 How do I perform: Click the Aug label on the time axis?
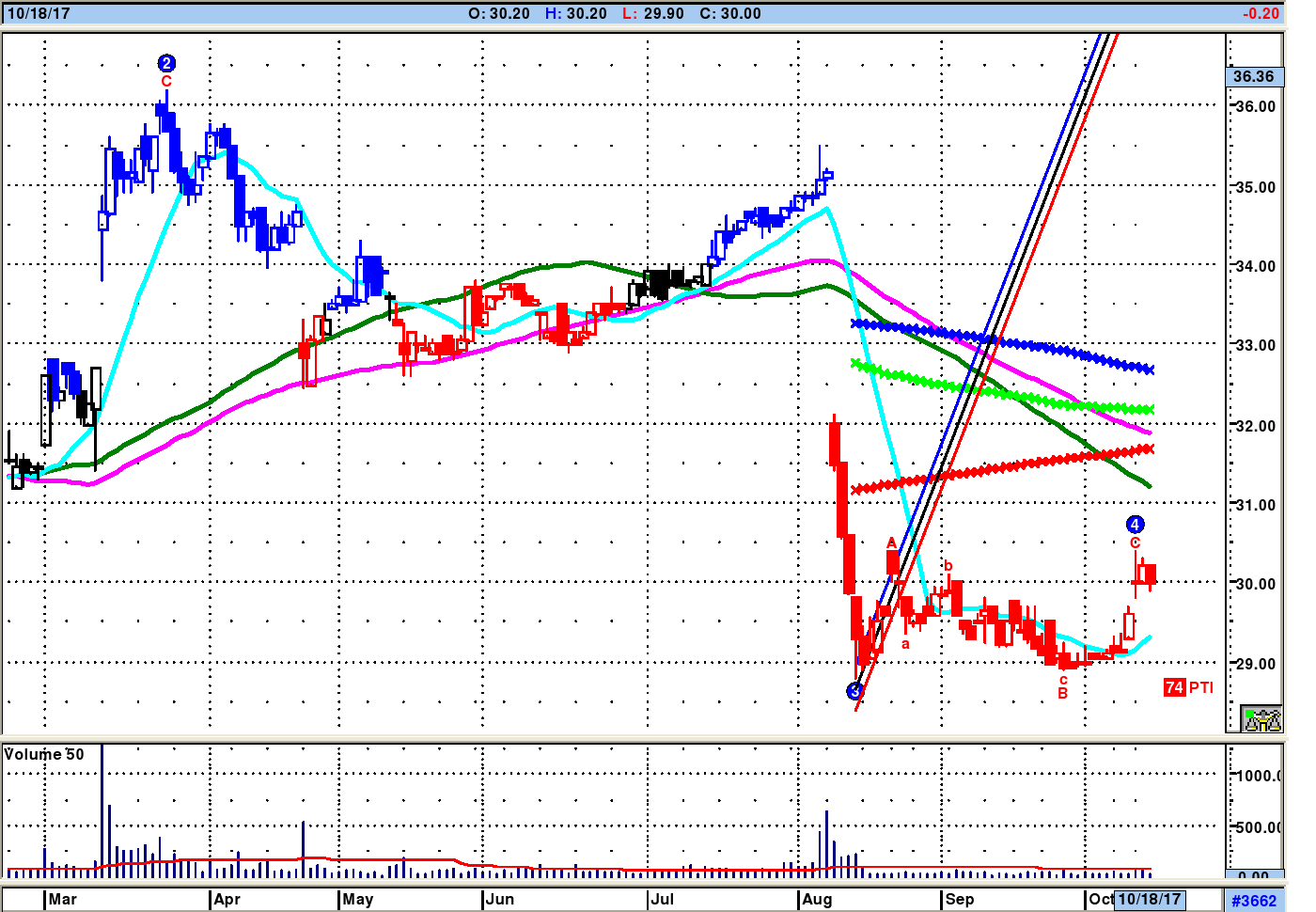(817, 899)
